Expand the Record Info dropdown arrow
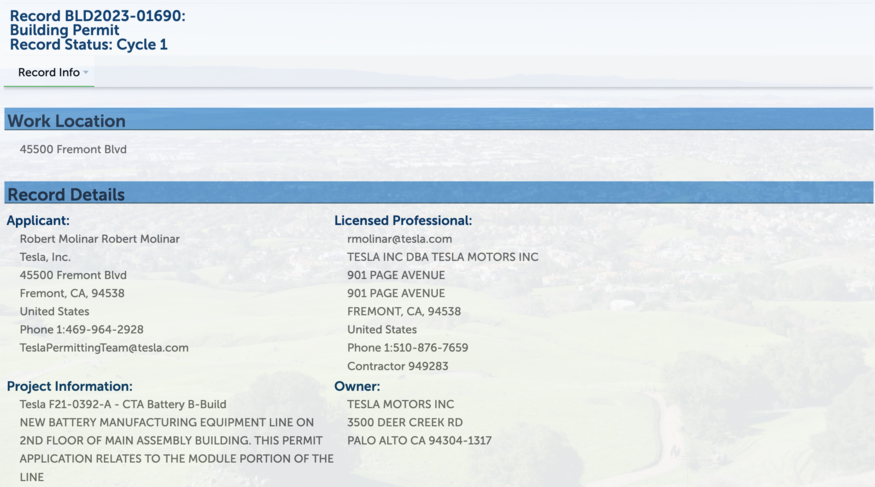The width and height of the screenshot is (875, 487). click(x=86, y=73)
